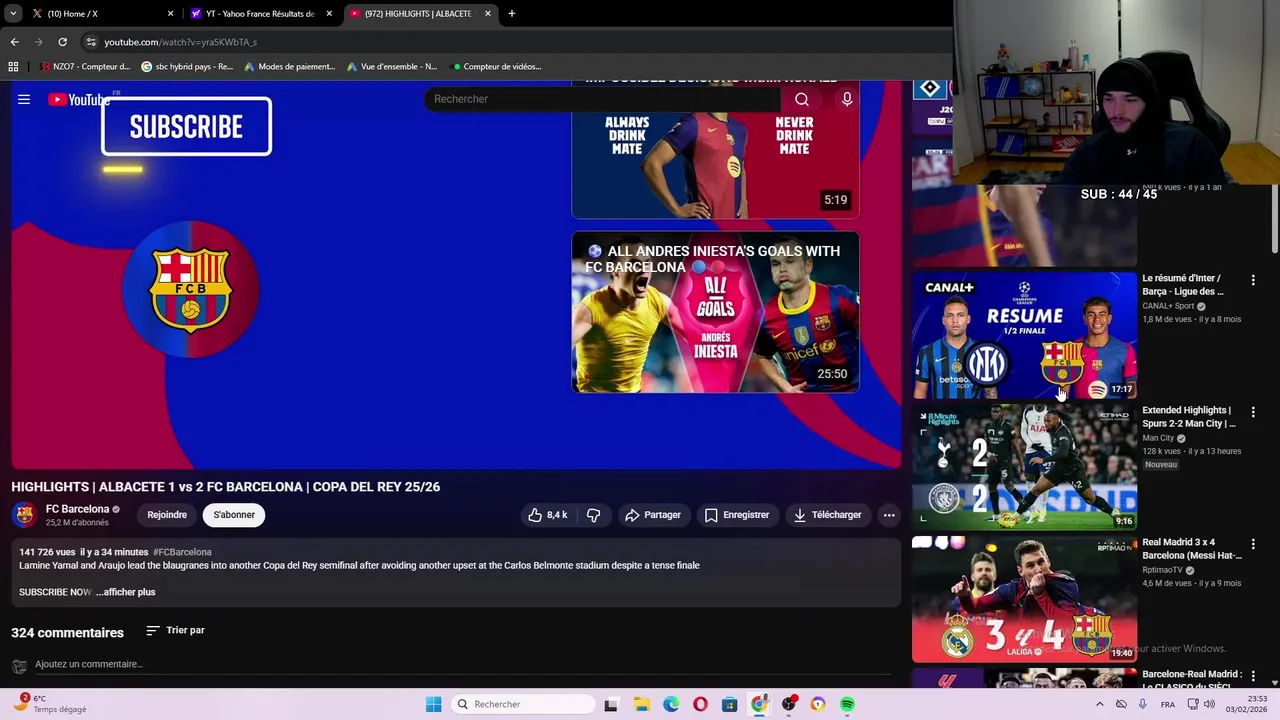1280x720 pixels.
Task: Switch to the Yahoo France Résultats tab
Action: [262, 14]
